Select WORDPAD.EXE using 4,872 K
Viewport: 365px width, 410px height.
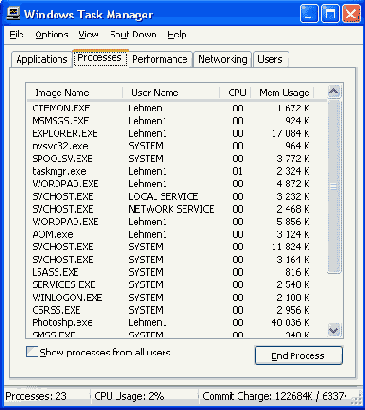(x=177, y=184)
